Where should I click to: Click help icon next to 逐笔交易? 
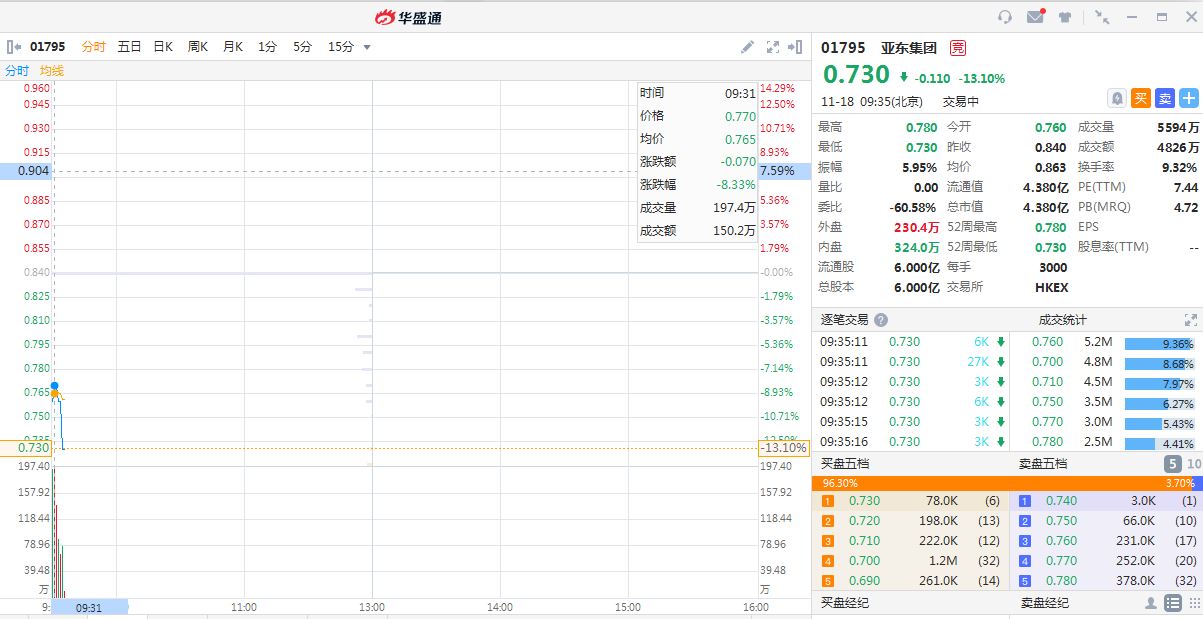(x=881, y=320)
